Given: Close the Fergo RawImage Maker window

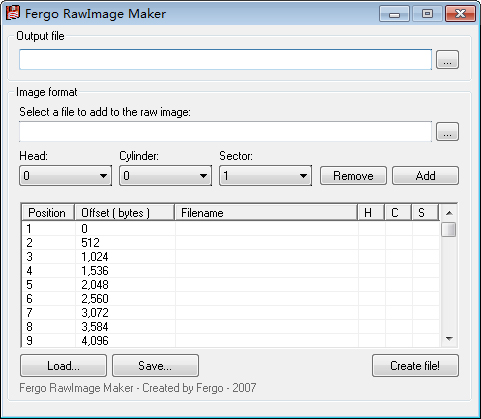Looking at the screenshot, I should coord(460,14).
